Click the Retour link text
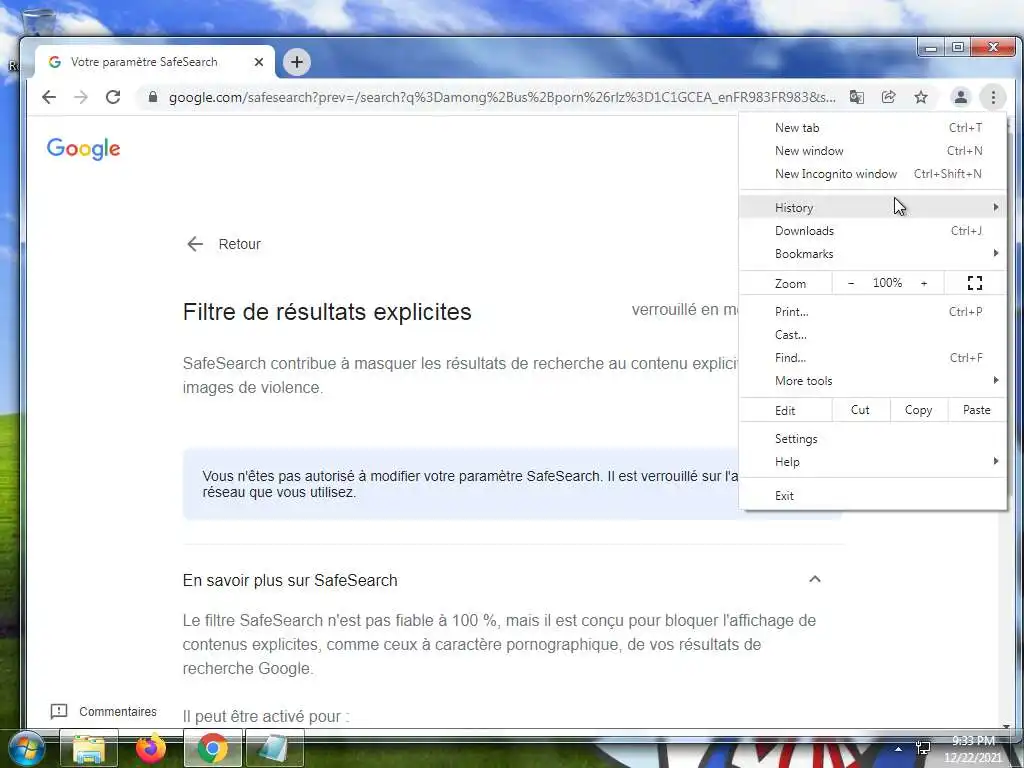The image size is (1024, 768). click(240, 244)
